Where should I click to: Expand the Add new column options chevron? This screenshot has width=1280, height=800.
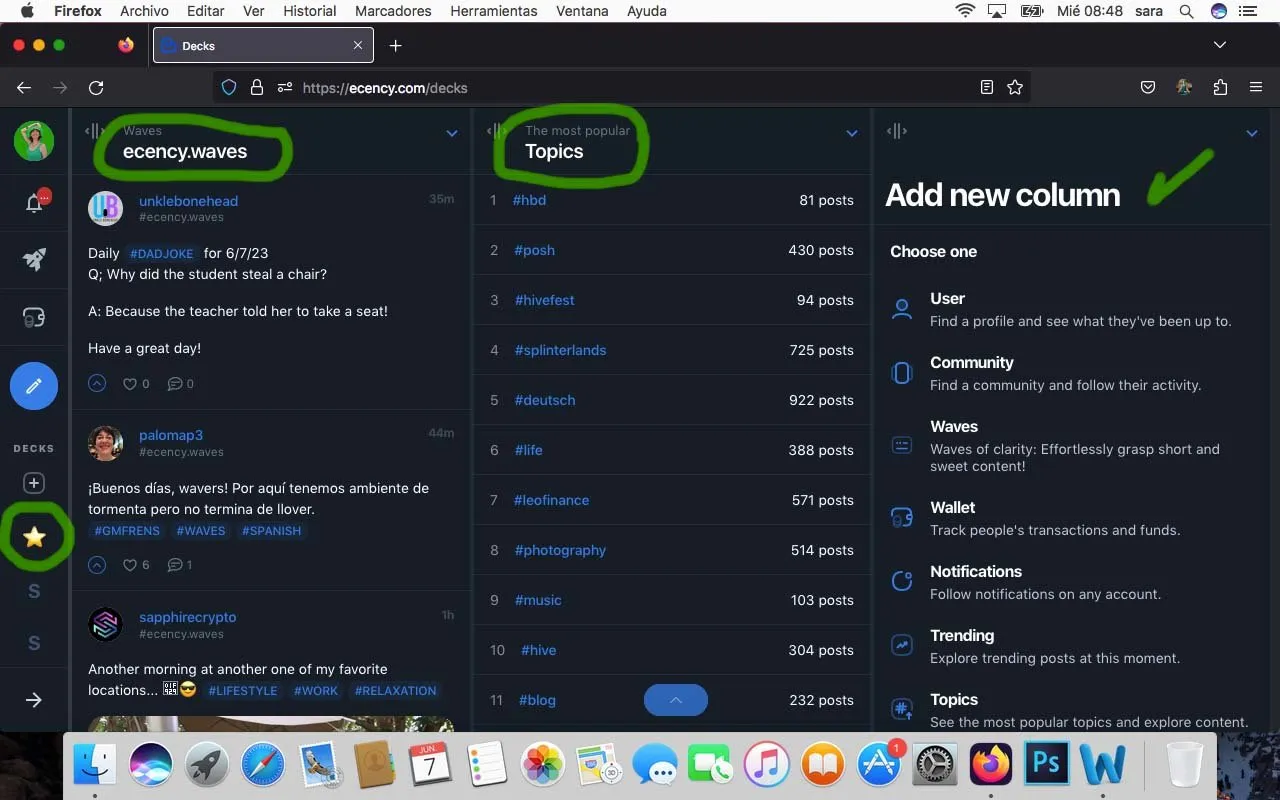[x=1252, y=133]
